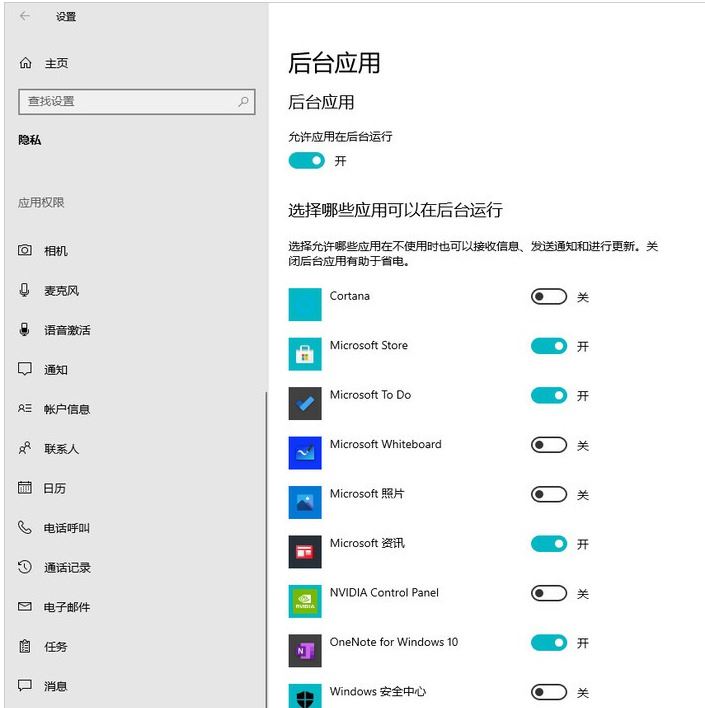
Task: Click the Microsoft Store app icon
Action: pyautogui.click(x=305, y=354)
